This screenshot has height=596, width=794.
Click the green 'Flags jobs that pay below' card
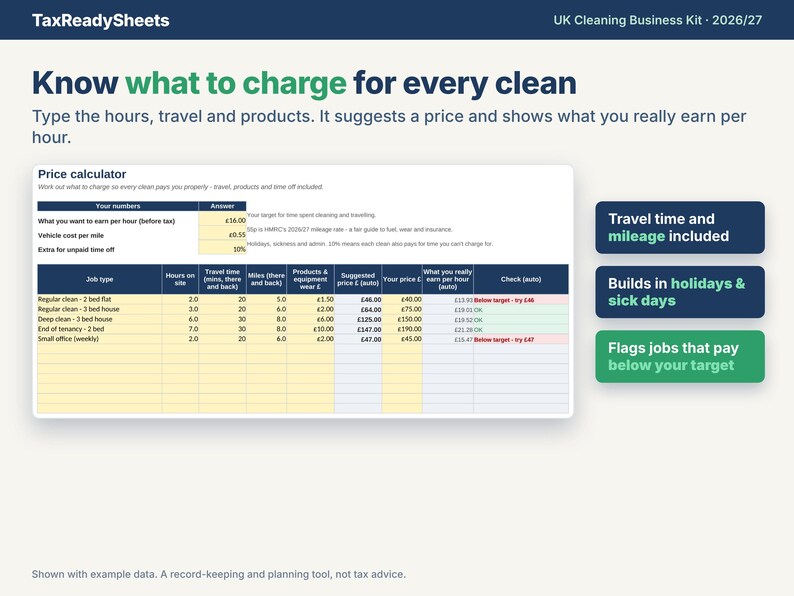pyautogui.click(x=680, y=356)
